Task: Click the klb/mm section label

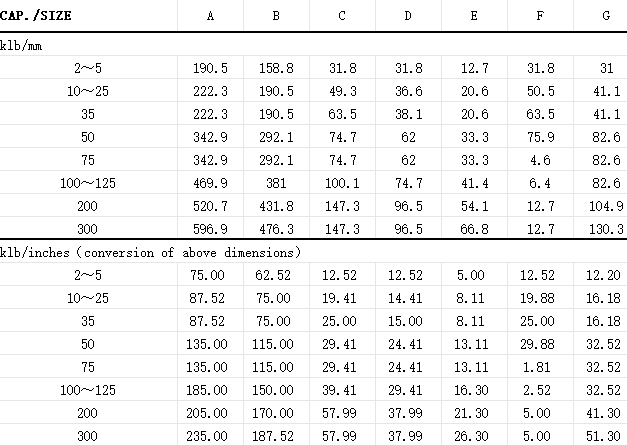Action: pyautogui.click(x=21, y=46)
